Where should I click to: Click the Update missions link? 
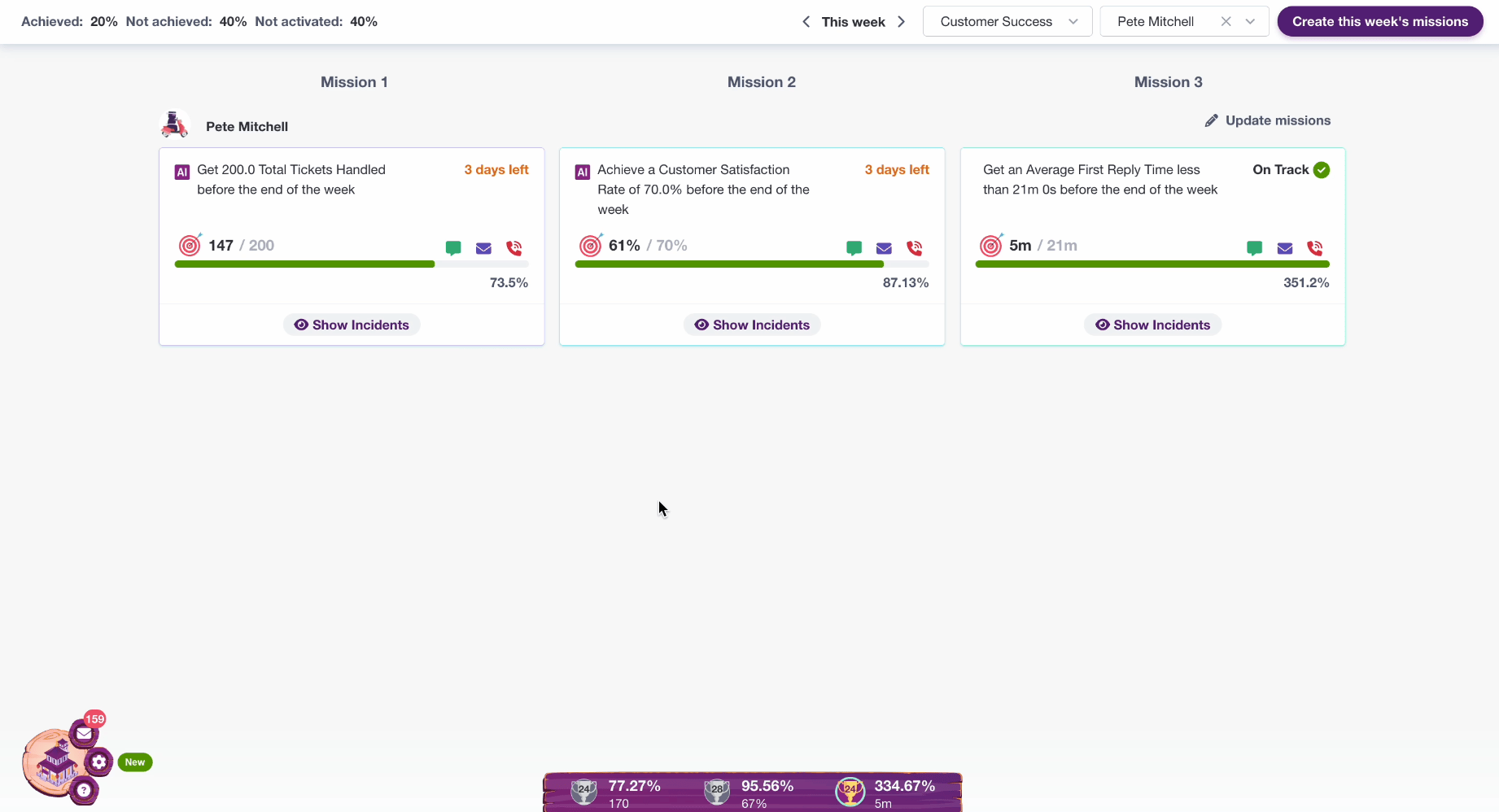pyautogui.click(x=1268, y=120)
